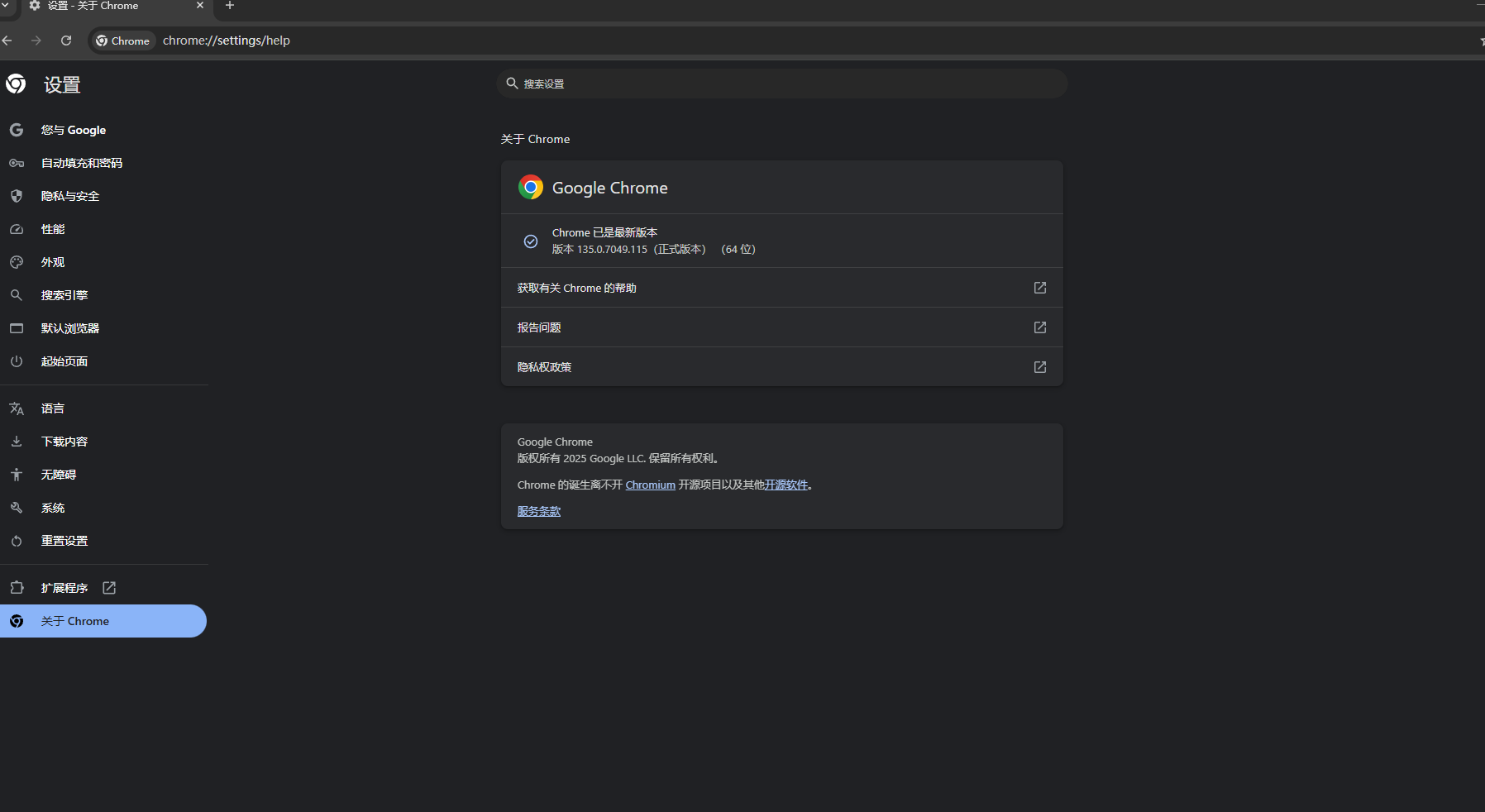Follow the Chromium hyperlink
Image resolution: width=1485 pixels, height=812 pixels.
coord(650,485)
